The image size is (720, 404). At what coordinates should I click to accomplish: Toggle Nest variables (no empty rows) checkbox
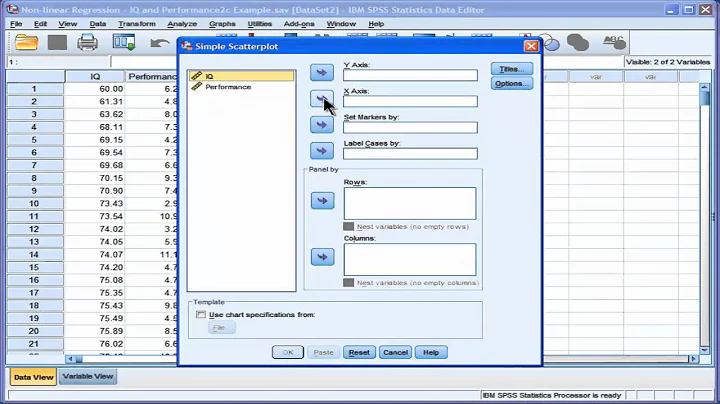(349, 226)
